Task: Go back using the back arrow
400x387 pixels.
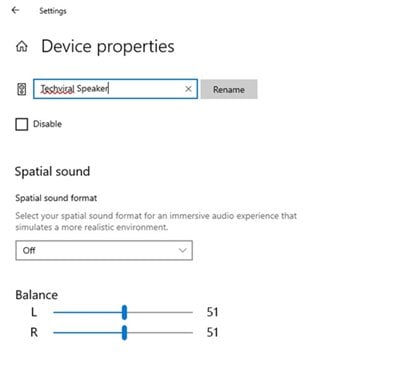Action: pos(15,10)
